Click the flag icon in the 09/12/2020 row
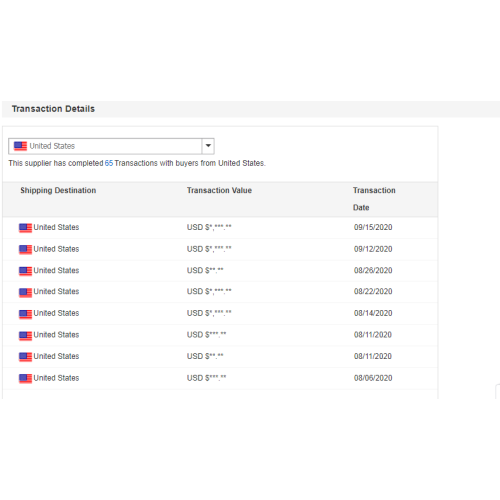This screenshot has width=500, height=500. [x=25, y=249]
